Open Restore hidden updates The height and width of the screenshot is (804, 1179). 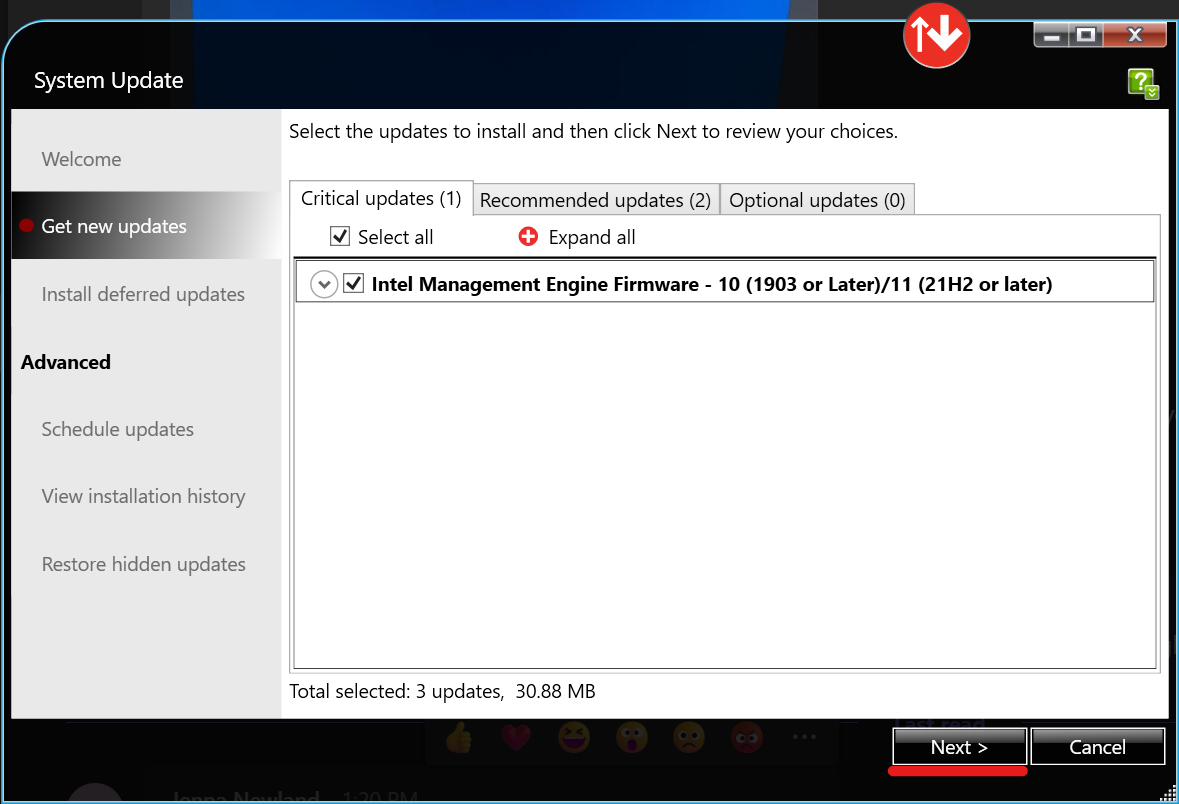point(144,564)
